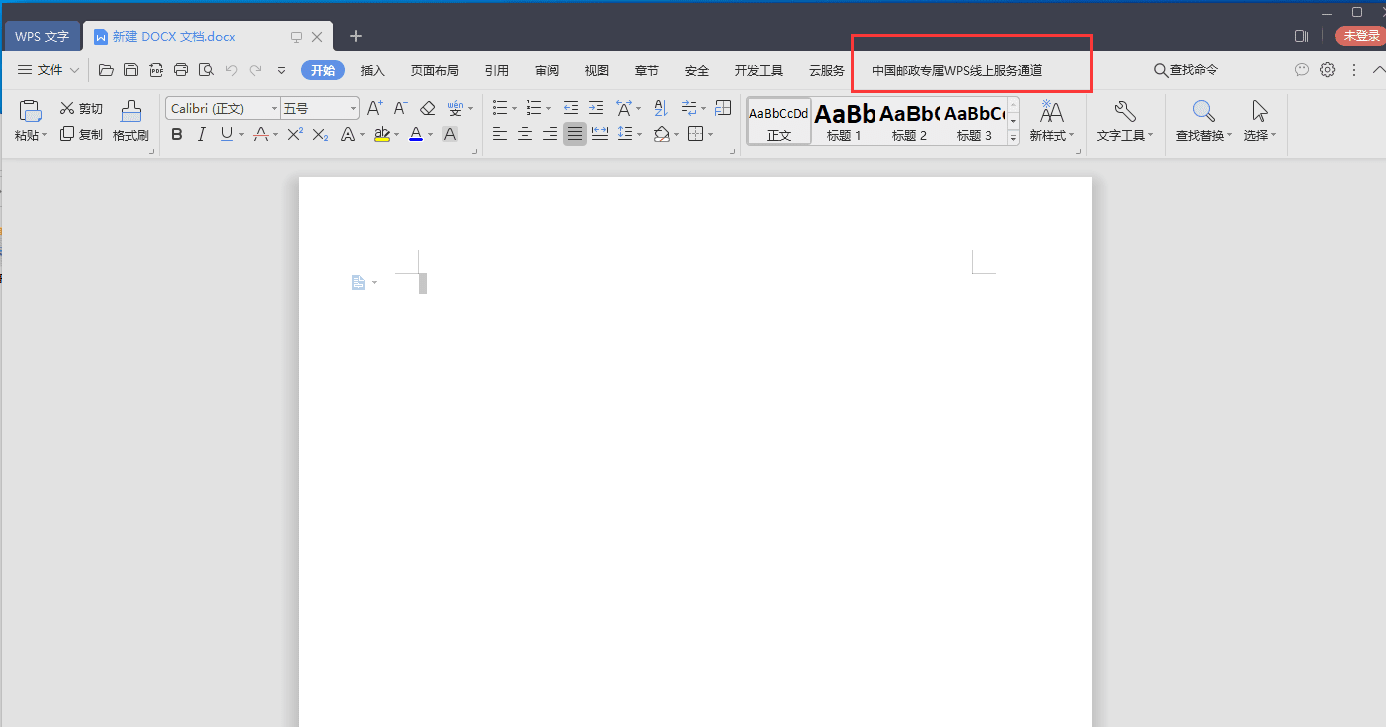This screenshot has width=1386, height=727.
Task: Click the Clear Formatting eraser icon
Action: pos(427,108)
